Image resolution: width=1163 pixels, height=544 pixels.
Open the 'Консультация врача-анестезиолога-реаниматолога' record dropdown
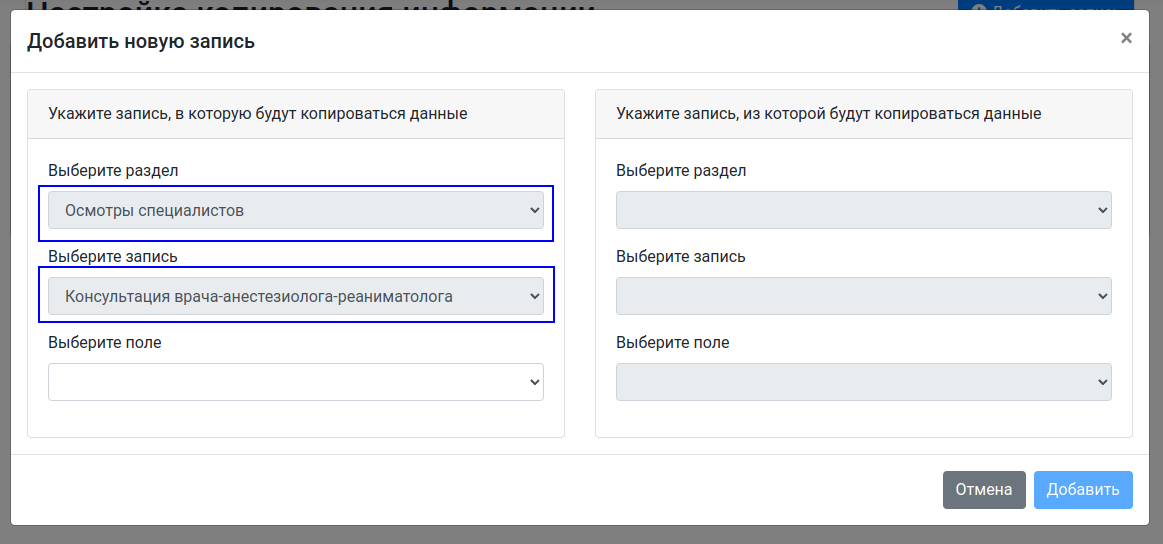(x=296, y=297)
